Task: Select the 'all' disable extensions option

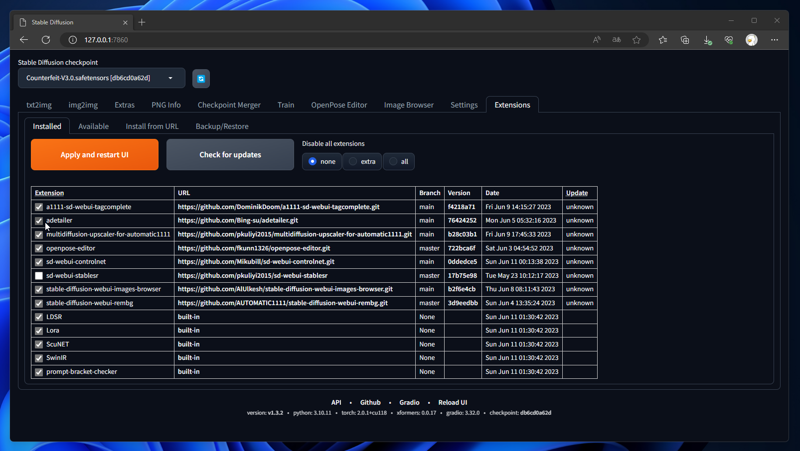Action: click(x=399, y=162)
